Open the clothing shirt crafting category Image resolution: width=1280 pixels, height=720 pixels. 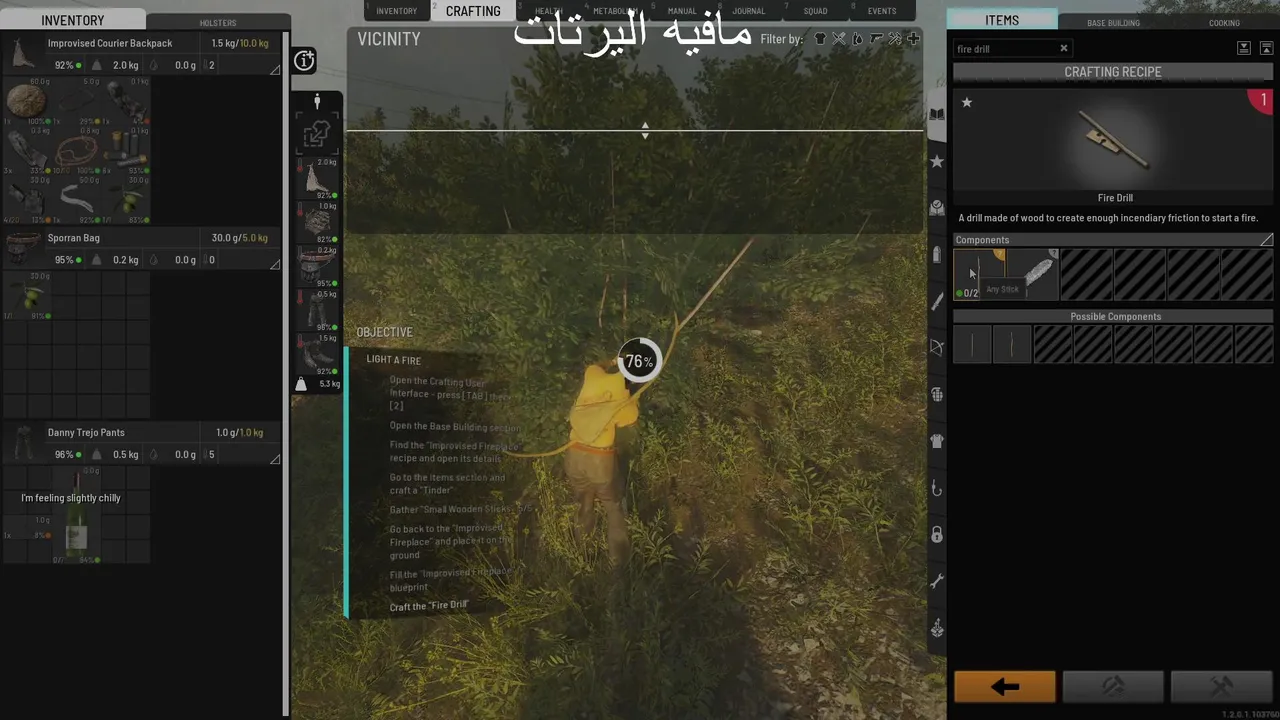click(x=937, y=441)
